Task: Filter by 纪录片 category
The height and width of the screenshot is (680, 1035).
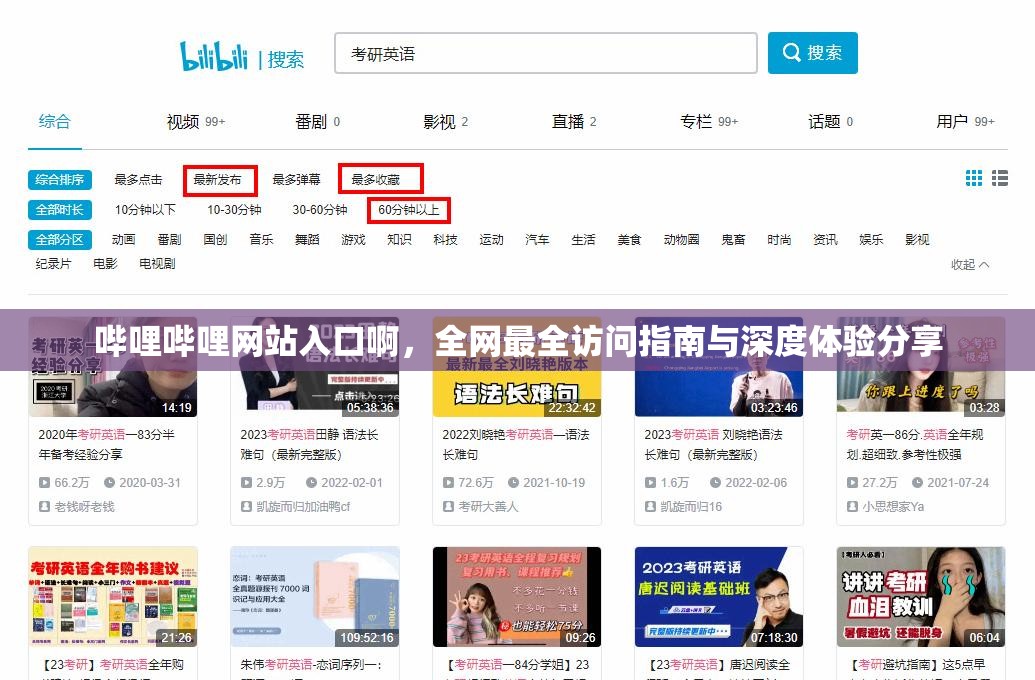Action: 53,263
